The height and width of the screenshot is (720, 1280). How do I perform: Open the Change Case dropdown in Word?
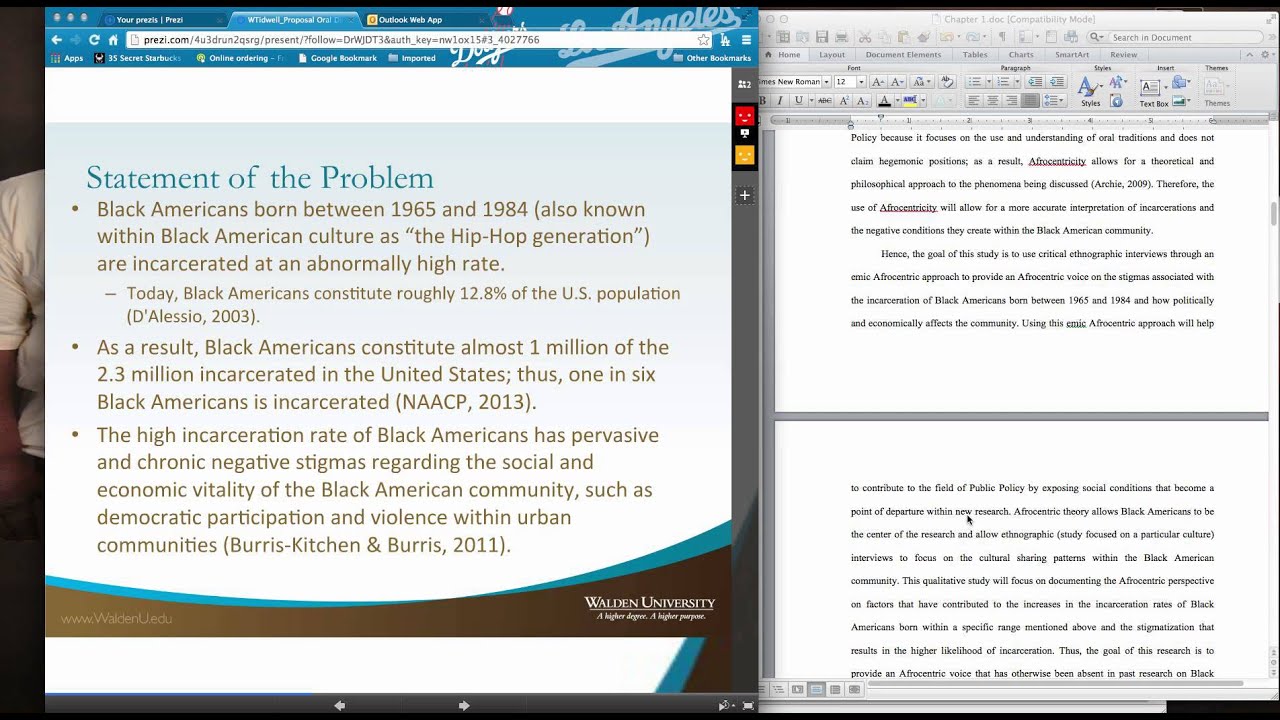921,82
